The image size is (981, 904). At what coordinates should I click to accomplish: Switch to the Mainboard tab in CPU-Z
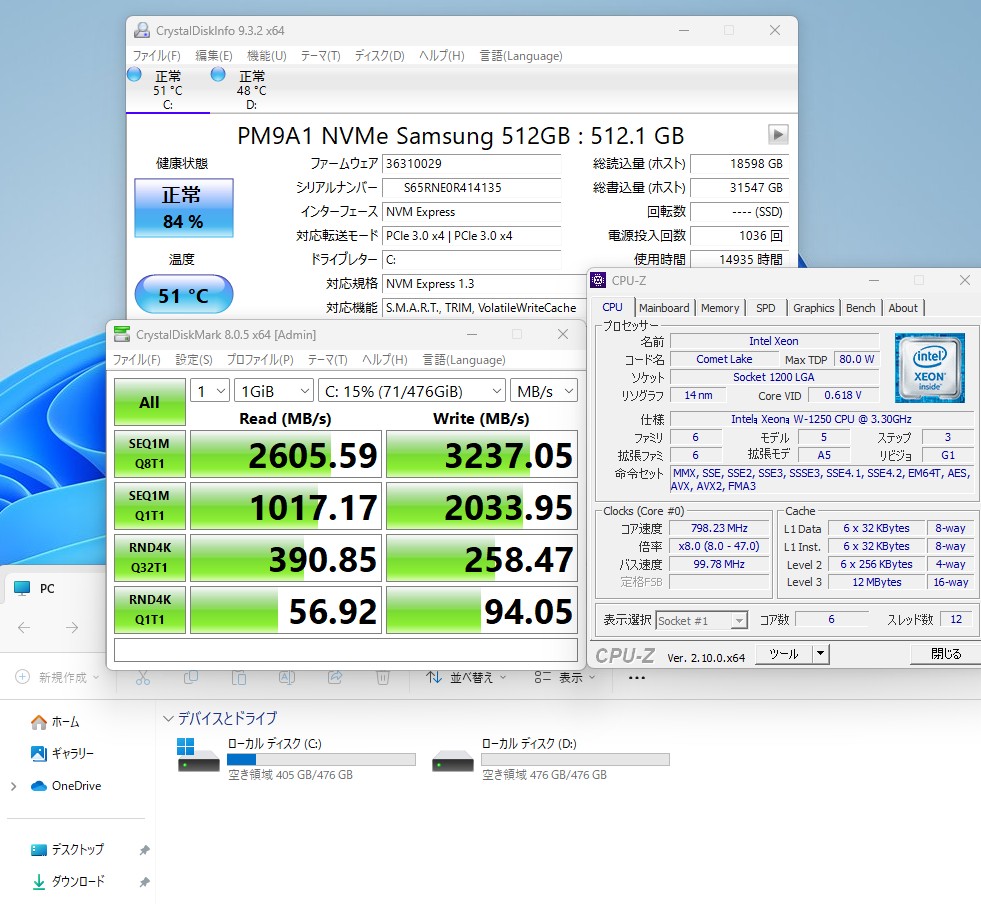point(664,308)
